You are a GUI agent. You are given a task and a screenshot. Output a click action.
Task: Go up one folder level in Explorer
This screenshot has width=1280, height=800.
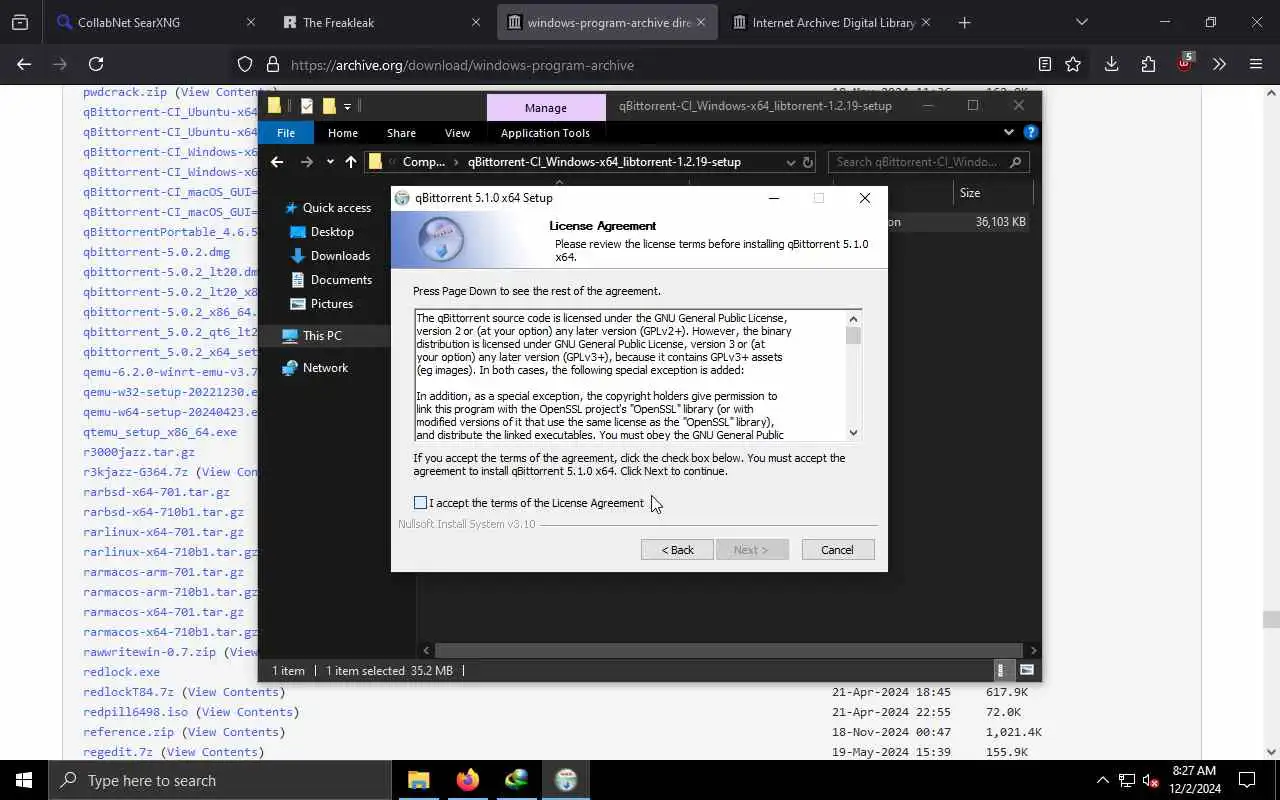tap(350, 162)
